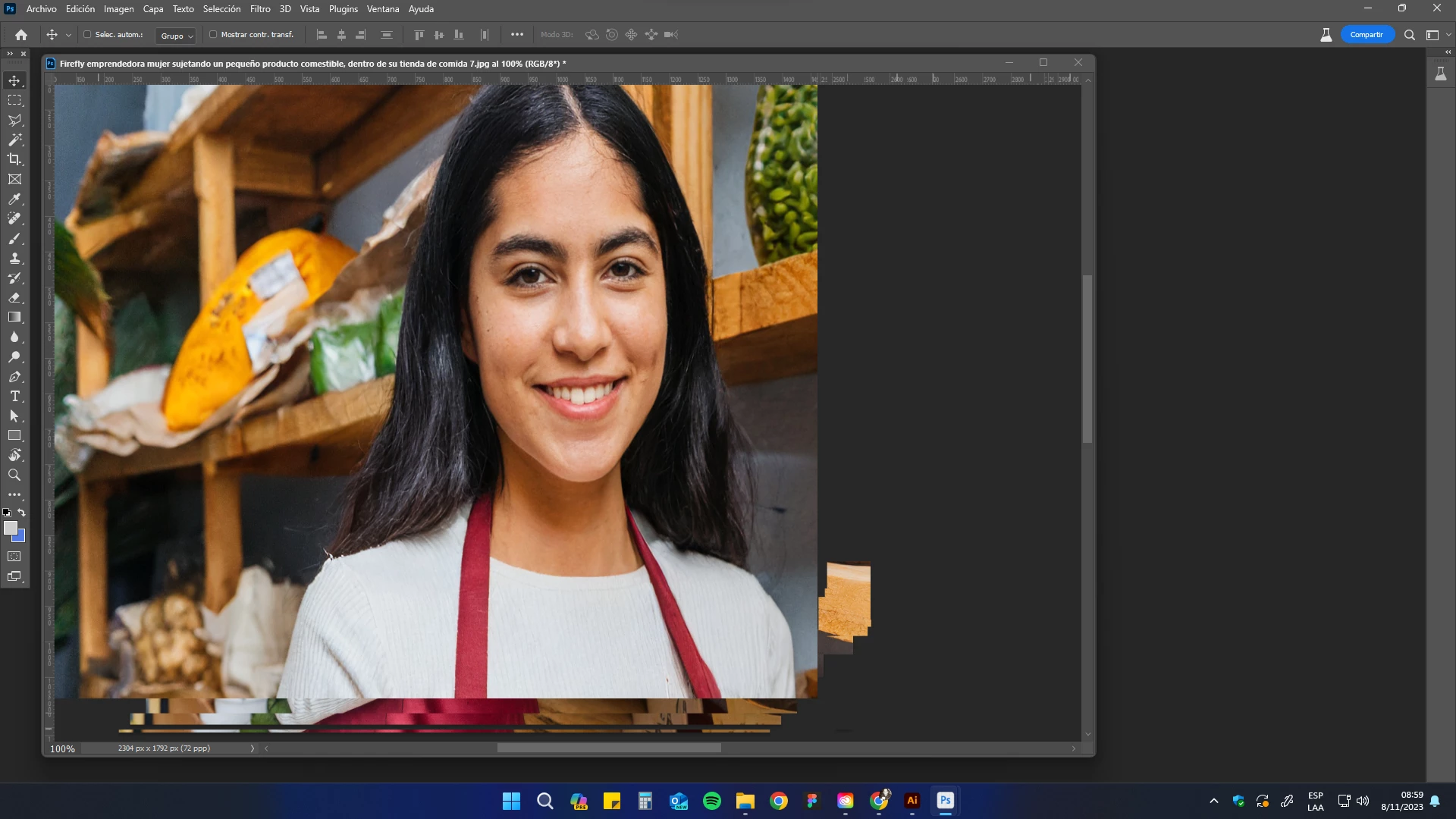Click the foreground color swatch
This screenshot has width=1456, height=819.
tap(10, 528)
